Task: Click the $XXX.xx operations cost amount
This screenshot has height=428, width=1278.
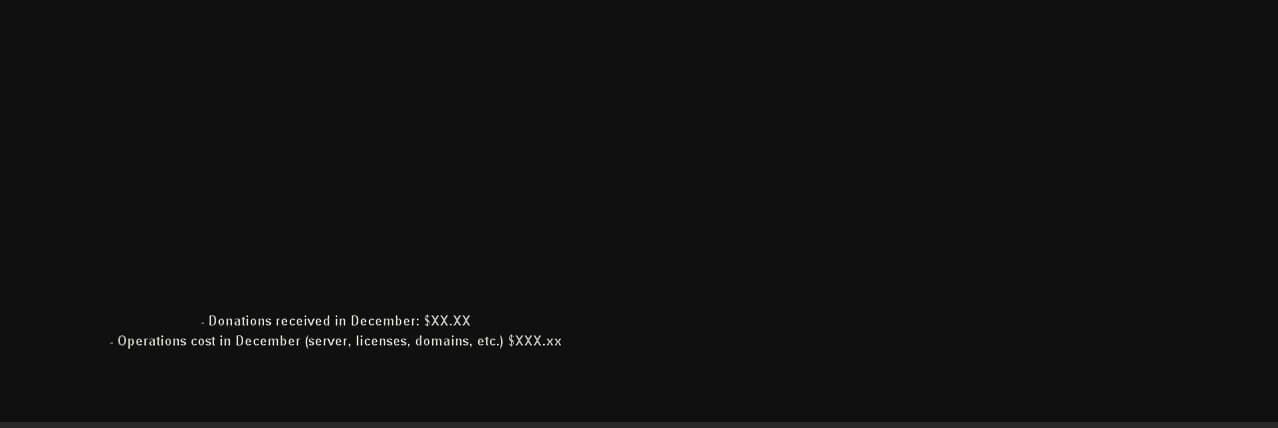Action: point(535,341)
